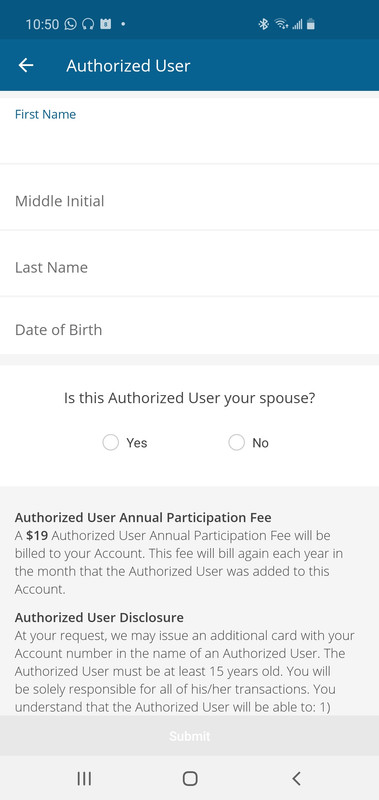This screenshot has height=800, width=379.
Task: Tap the Wi-Fi signal icon
Action: tap(281, 23)
